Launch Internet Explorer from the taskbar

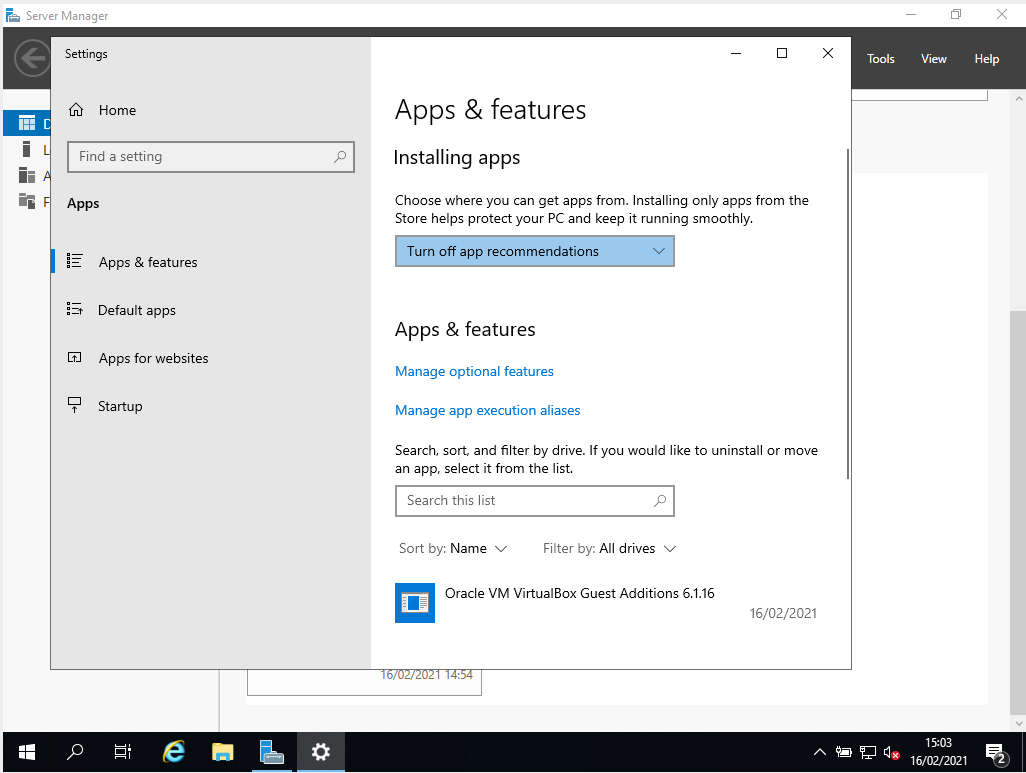click(x=173, y=751)
